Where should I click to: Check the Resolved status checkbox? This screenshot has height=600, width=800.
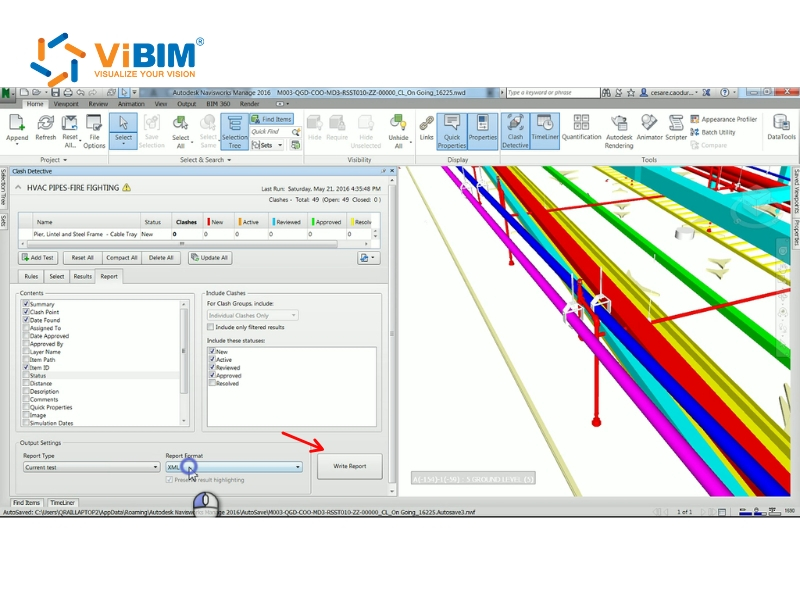click(212, 383)
